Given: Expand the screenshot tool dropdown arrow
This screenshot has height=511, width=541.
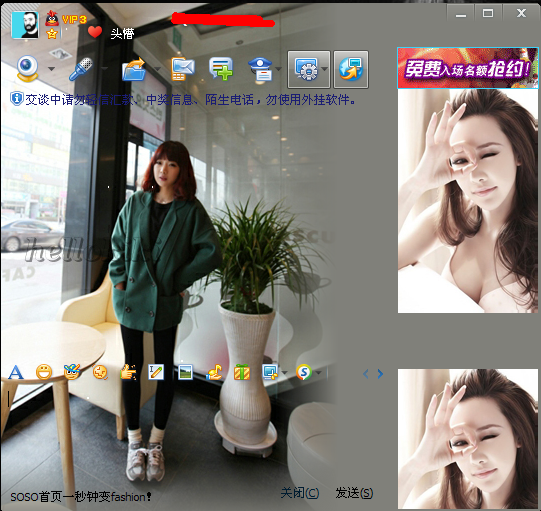Looking at the screenshot, I should pyautogui.click(x=285, y=373).
